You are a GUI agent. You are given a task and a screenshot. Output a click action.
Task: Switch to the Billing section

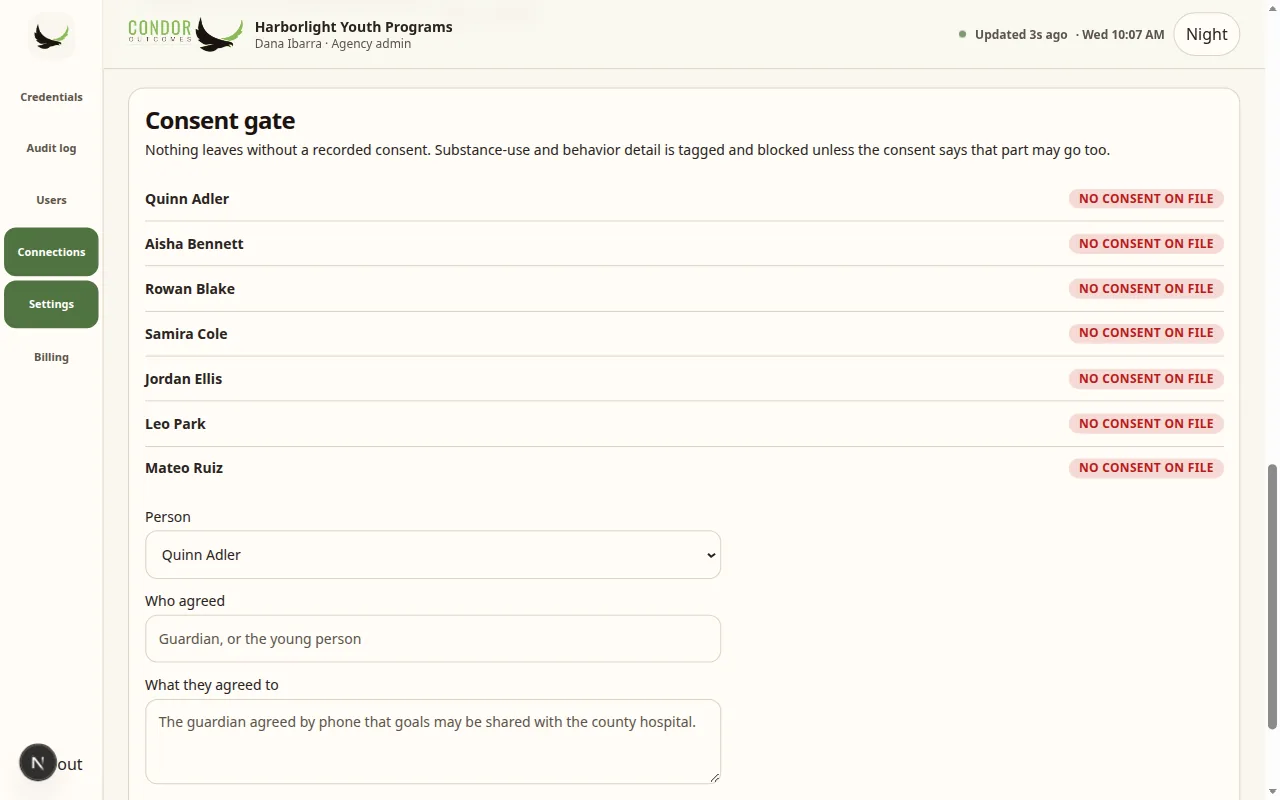[x=51, y=357]
